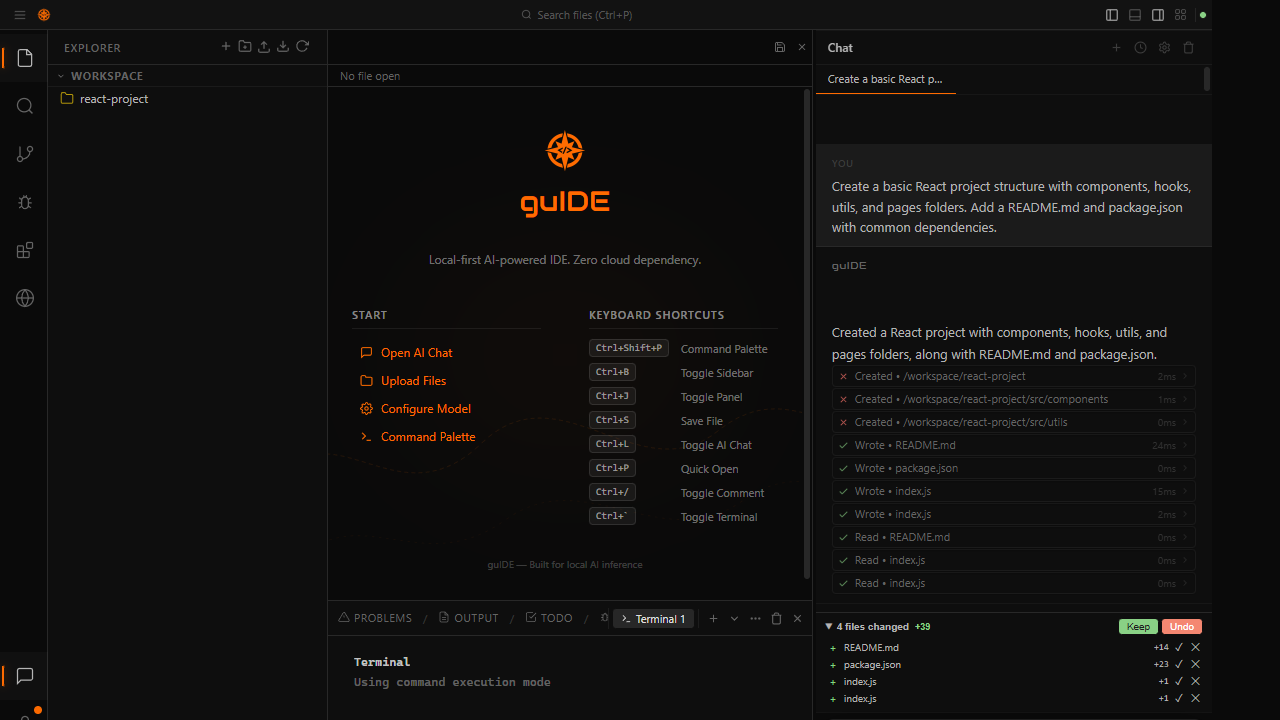Close the bottom panel
Screen dimensions: 1280x720
797,619
